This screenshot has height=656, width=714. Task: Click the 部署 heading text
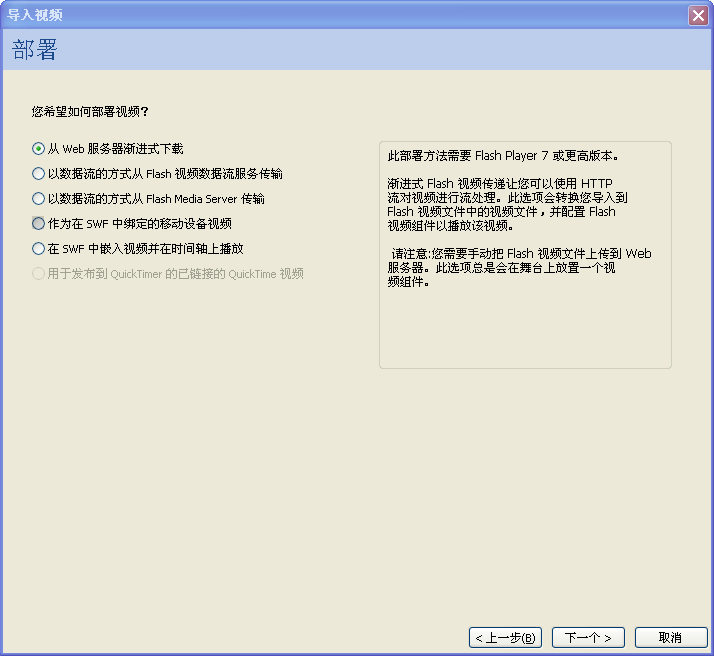[35, 50]
